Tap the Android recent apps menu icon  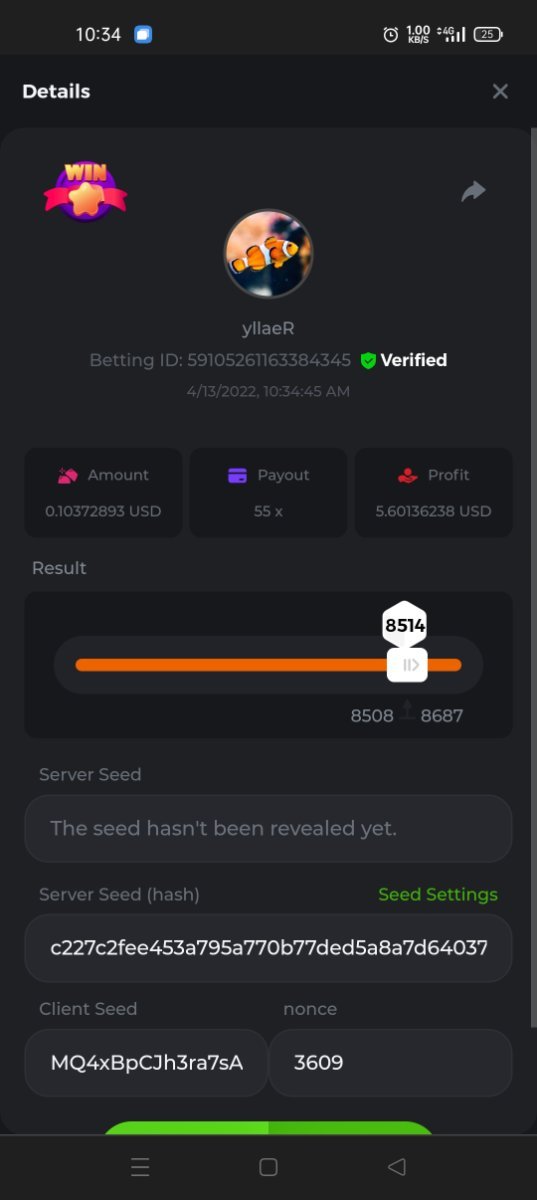point(140,1167)
